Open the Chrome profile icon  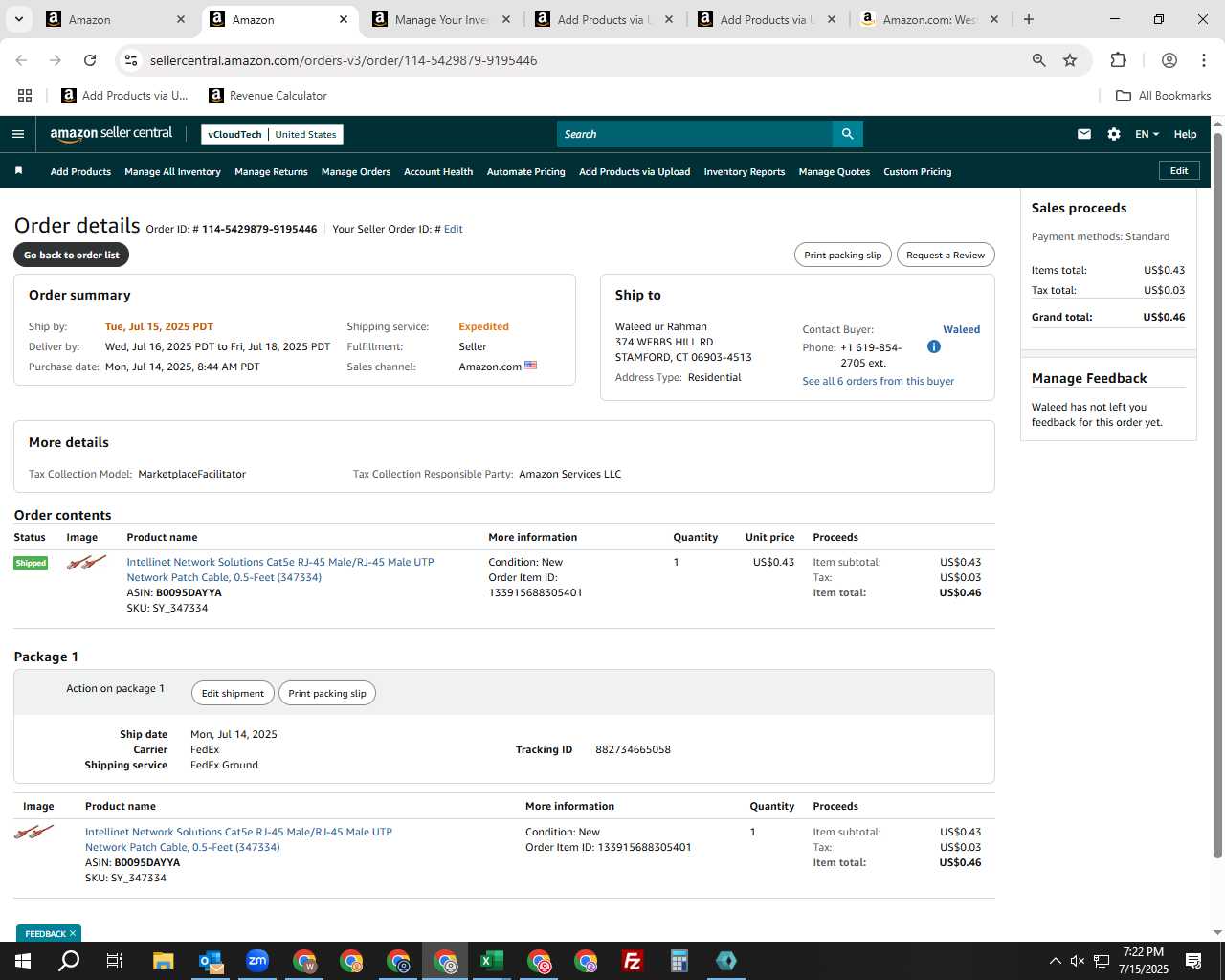[x=1169, y=60]
